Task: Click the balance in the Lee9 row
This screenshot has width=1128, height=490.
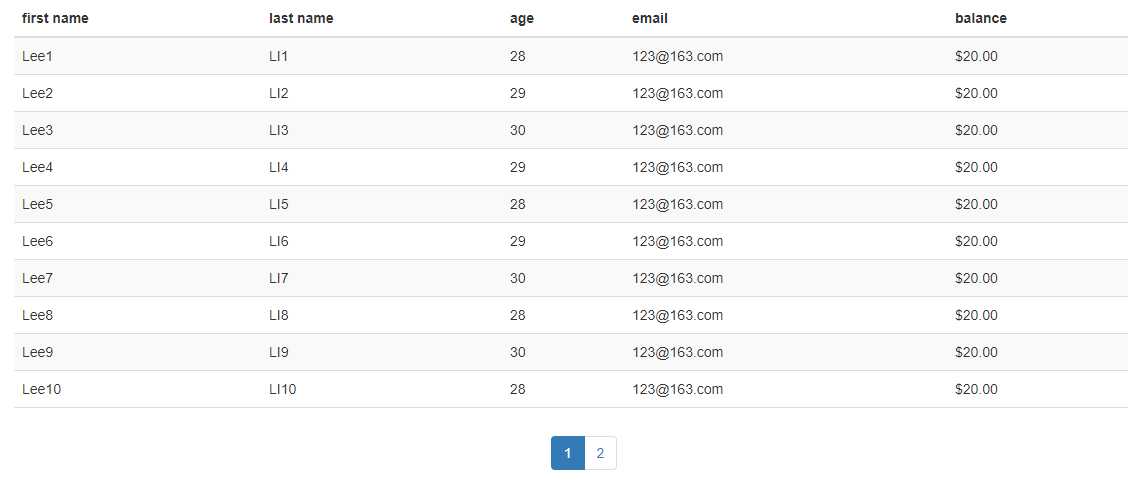Action: coord(976,353)
